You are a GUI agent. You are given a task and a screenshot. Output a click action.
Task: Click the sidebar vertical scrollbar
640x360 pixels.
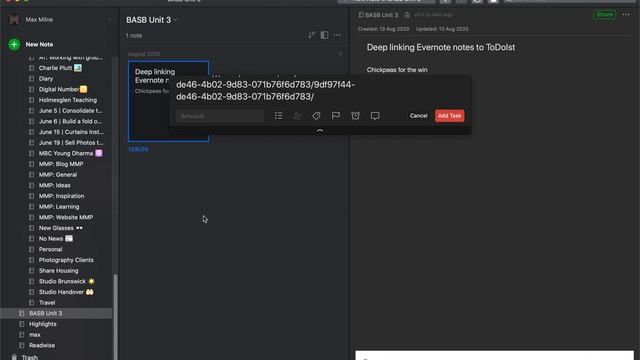[115, 316]
